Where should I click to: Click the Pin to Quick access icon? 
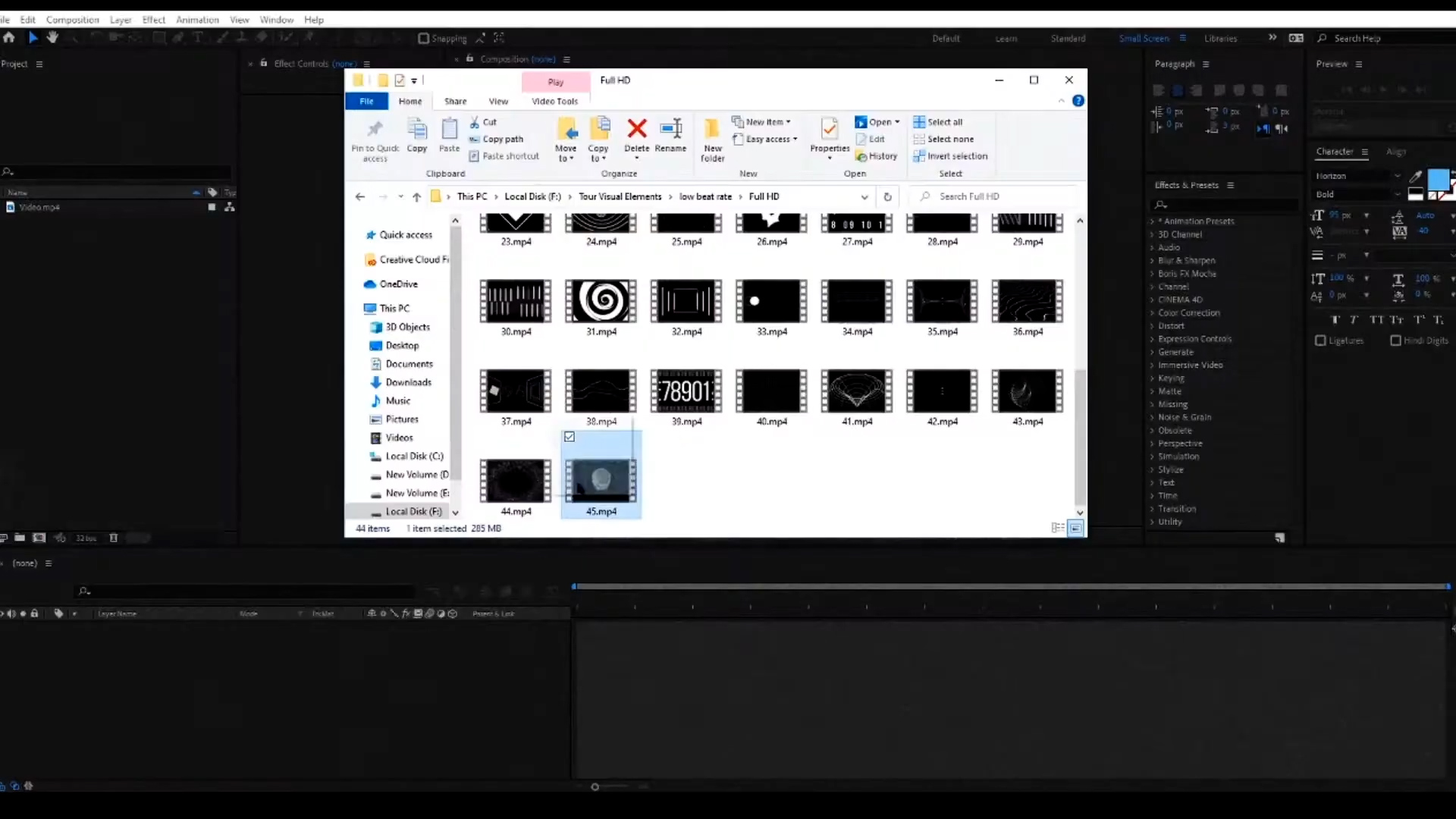[375, 130]
